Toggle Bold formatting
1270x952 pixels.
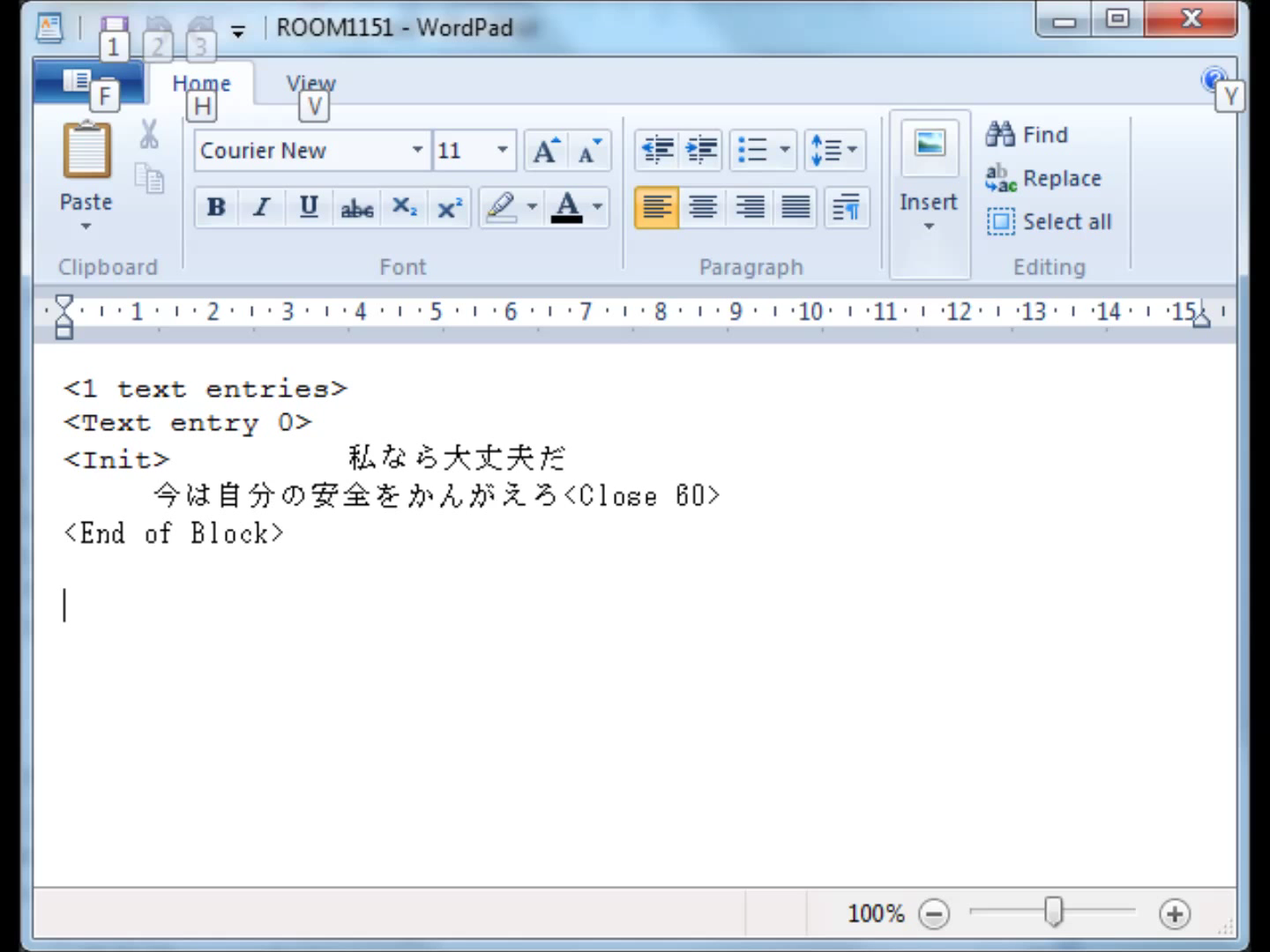pos(216,208)
